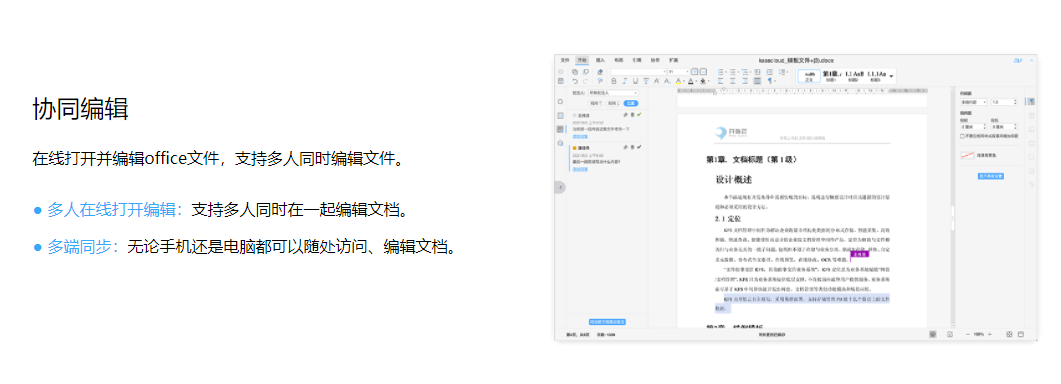Select the 正文 normal style tile

(809, 76)
